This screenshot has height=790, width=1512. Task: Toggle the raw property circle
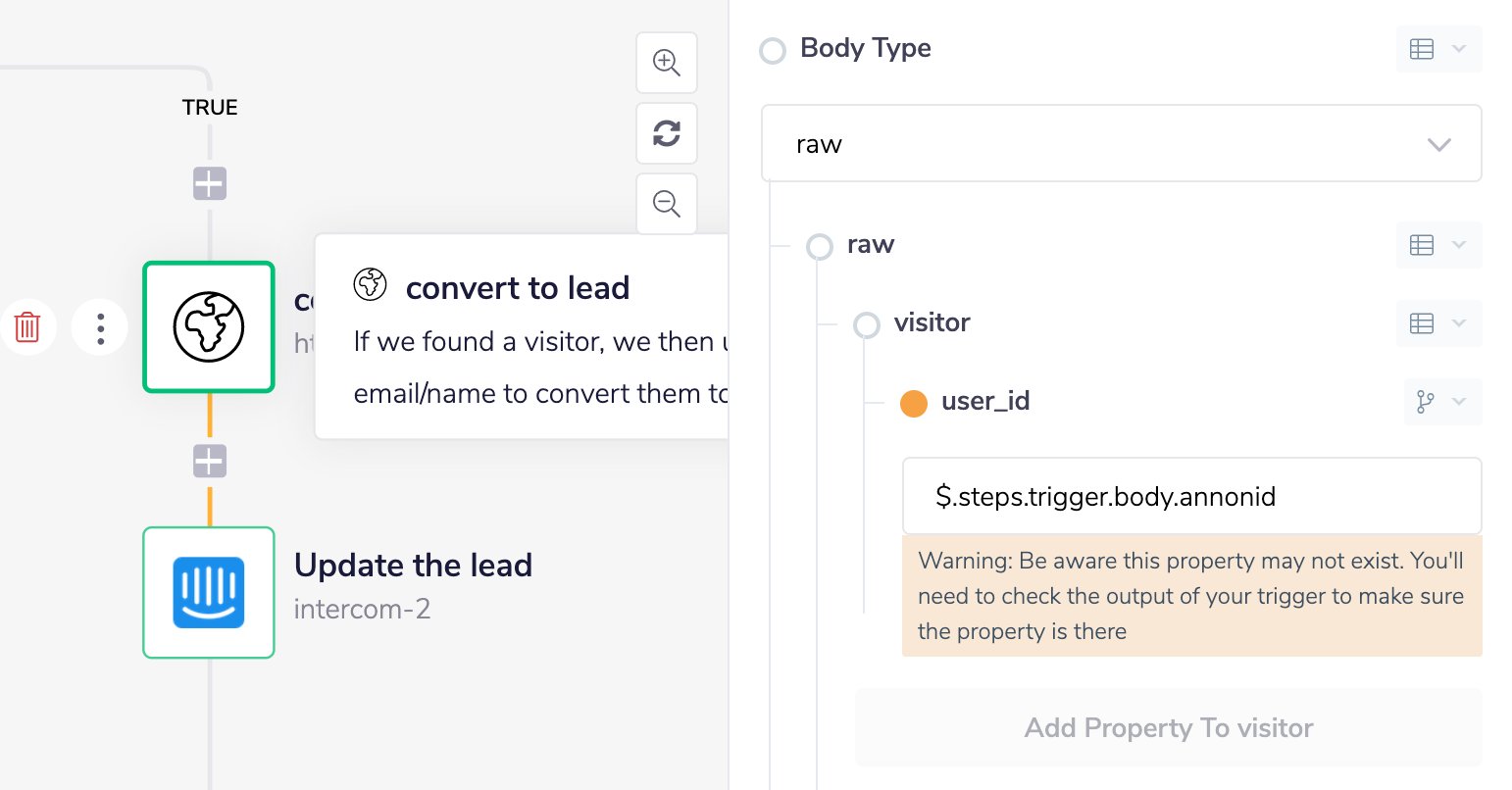click(x=820, y=246)
